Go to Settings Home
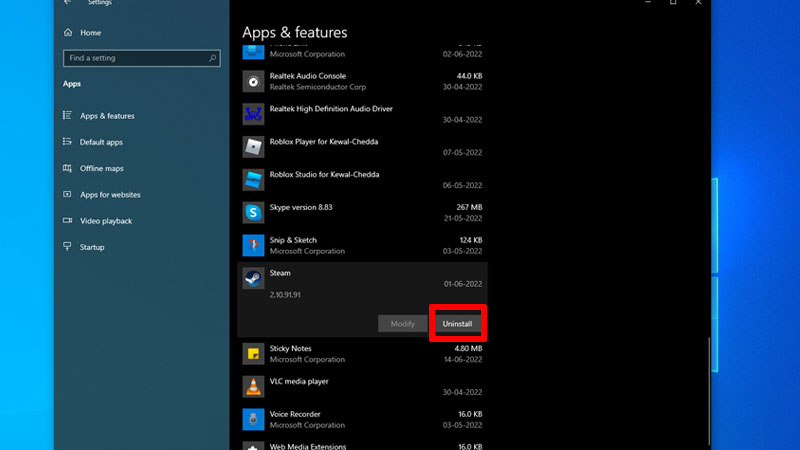Viewport: 800px width, 450px height. [x=90, y=33]
